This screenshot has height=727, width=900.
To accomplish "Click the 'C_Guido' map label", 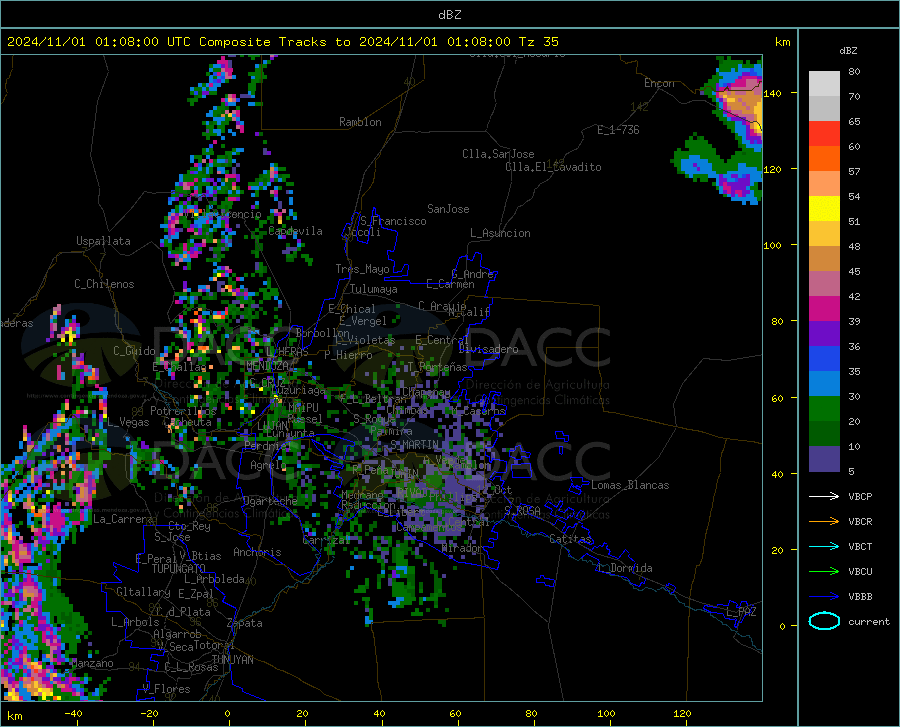I will click(x=134, y=351).
